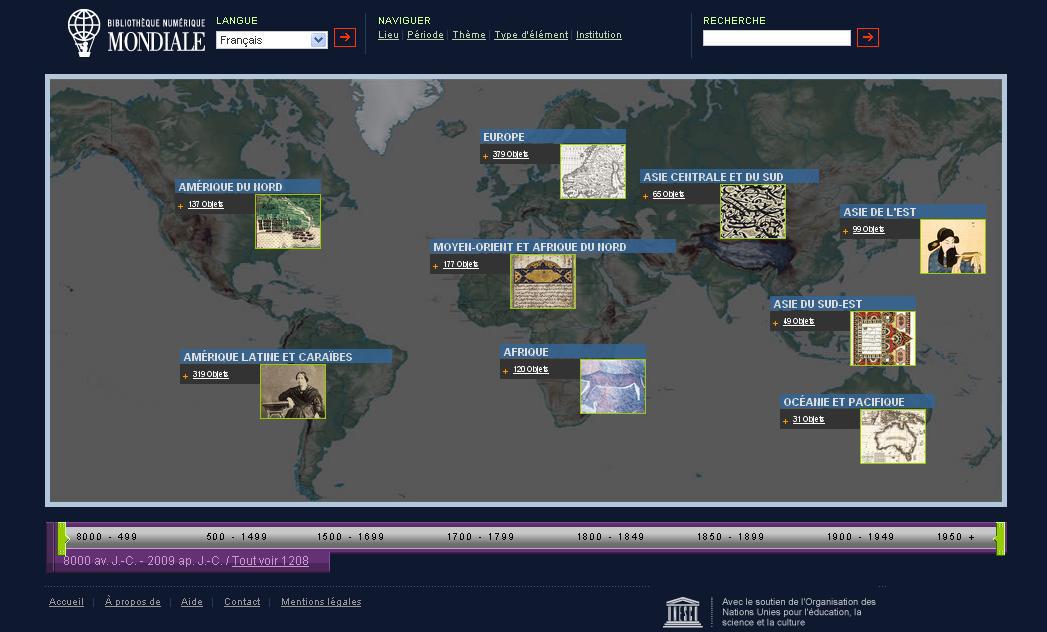The image size is (1047, 632).
Task: Open the Asie Centrale calligraphy thumbnail
Action: tap(753, 212)
